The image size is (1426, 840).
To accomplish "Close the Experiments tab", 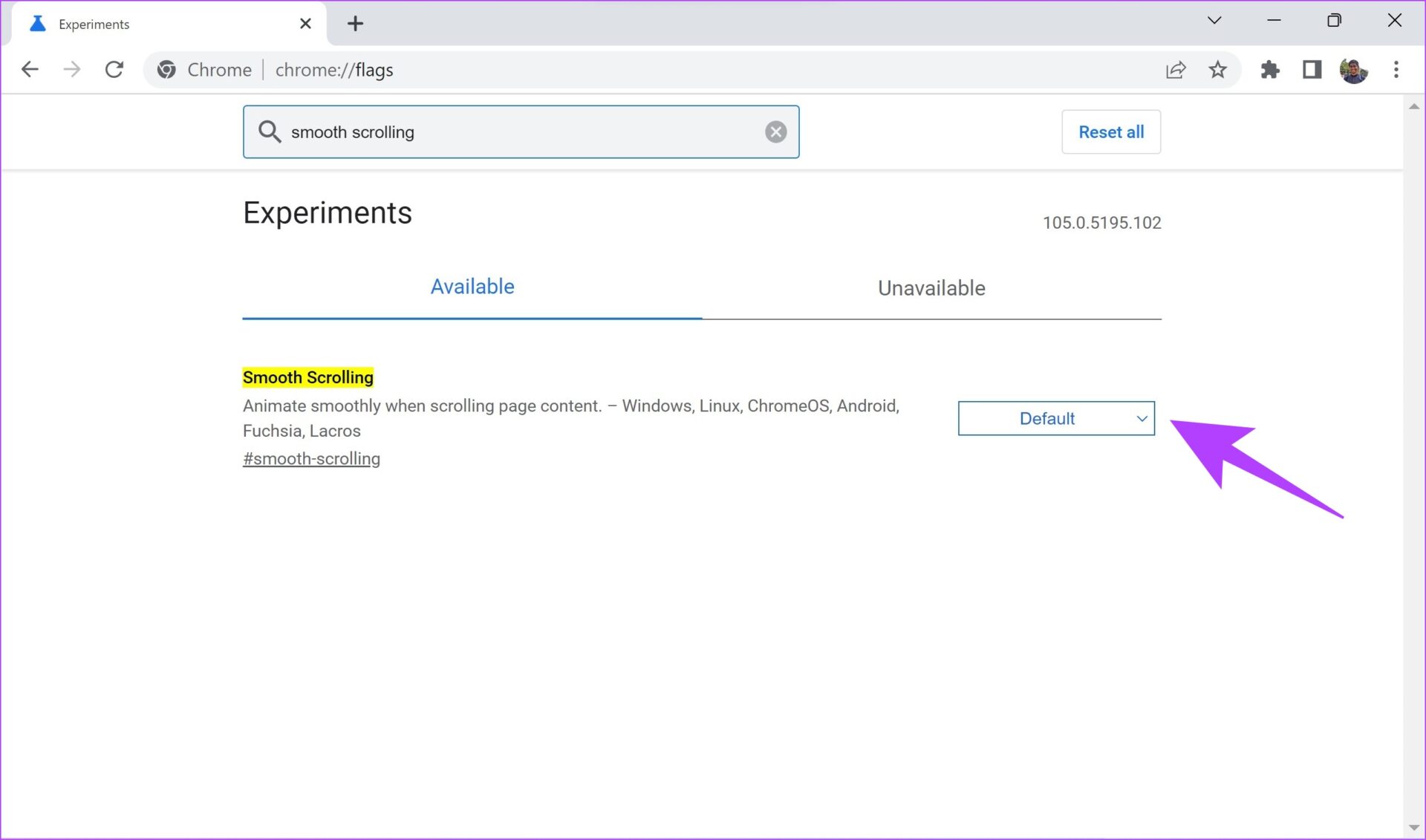I will click(x=305, y=24).
